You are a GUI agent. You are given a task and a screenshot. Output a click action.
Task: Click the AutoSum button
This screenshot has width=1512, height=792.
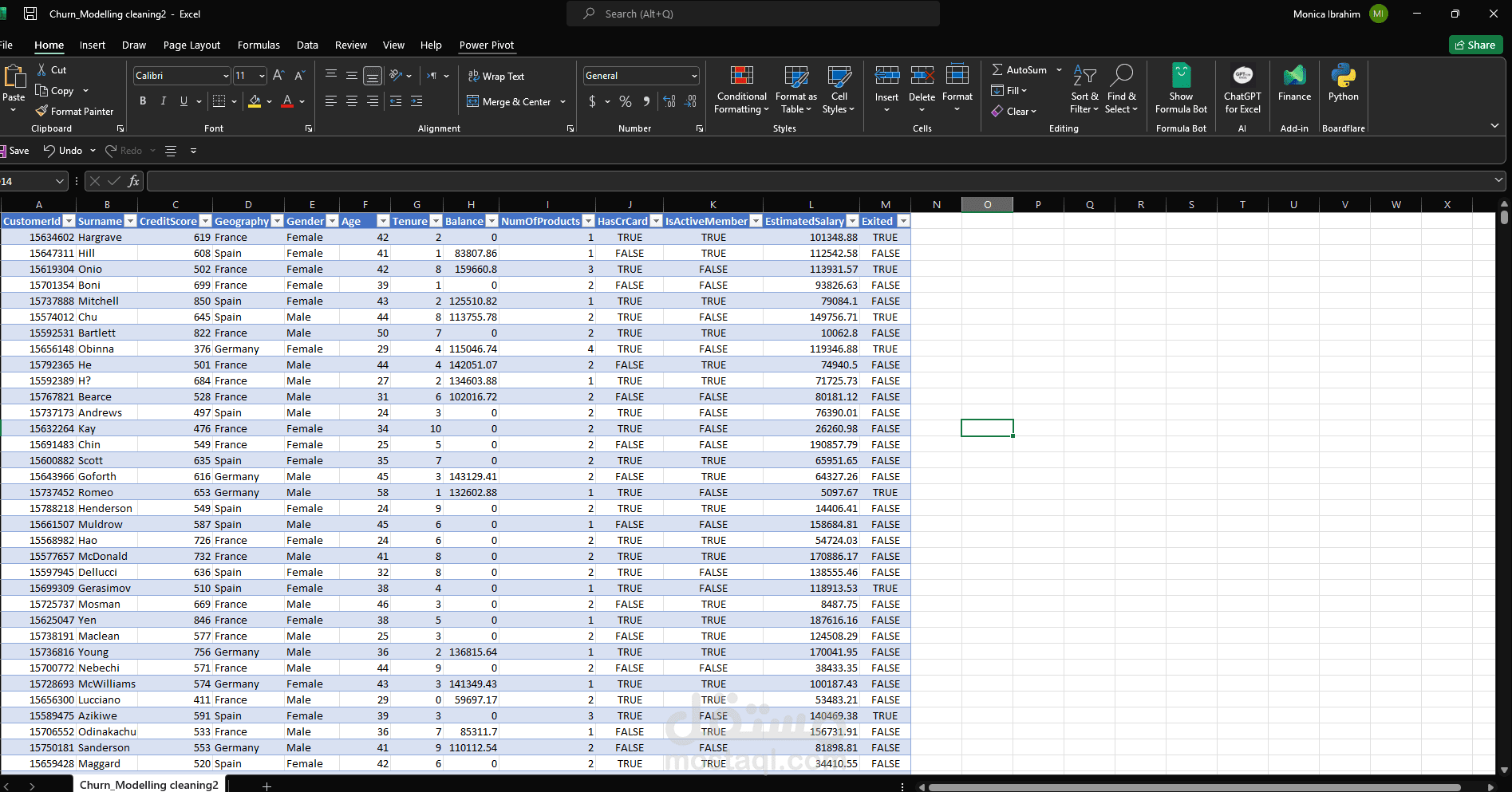click(x=1020, y=70)
